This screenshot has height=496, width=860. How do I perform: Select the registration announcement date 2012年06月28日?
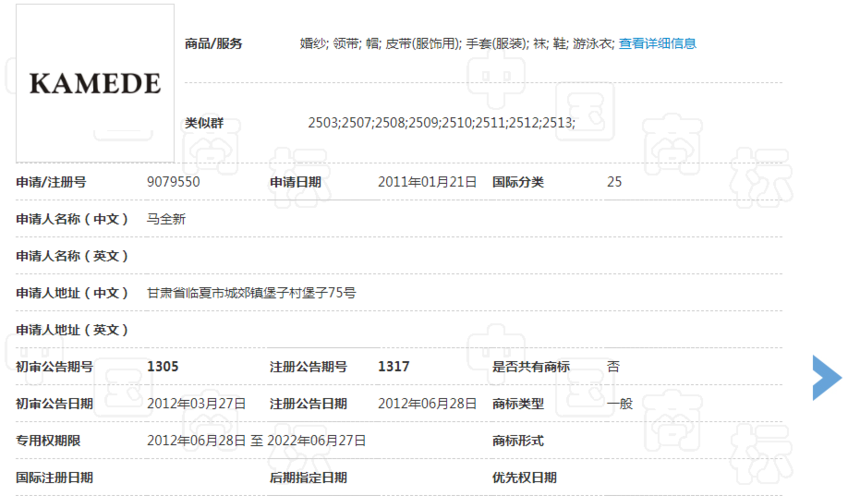pos(427,403)
